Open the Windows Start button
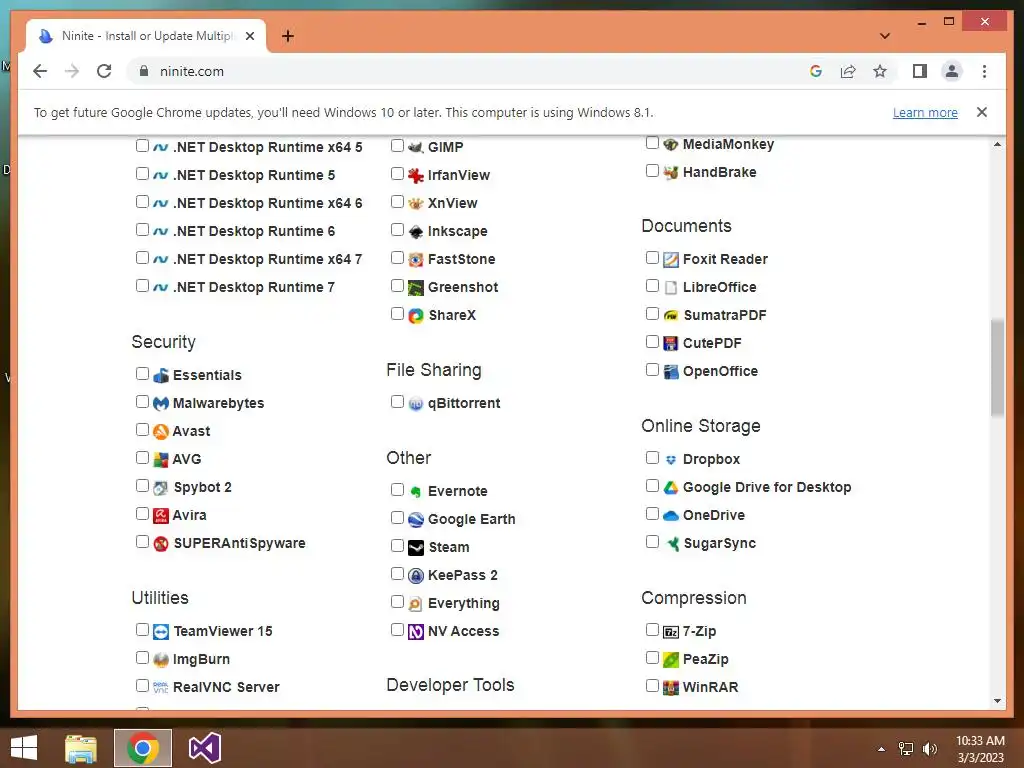This screenshot has width=1024, height=768. point(24,748)
